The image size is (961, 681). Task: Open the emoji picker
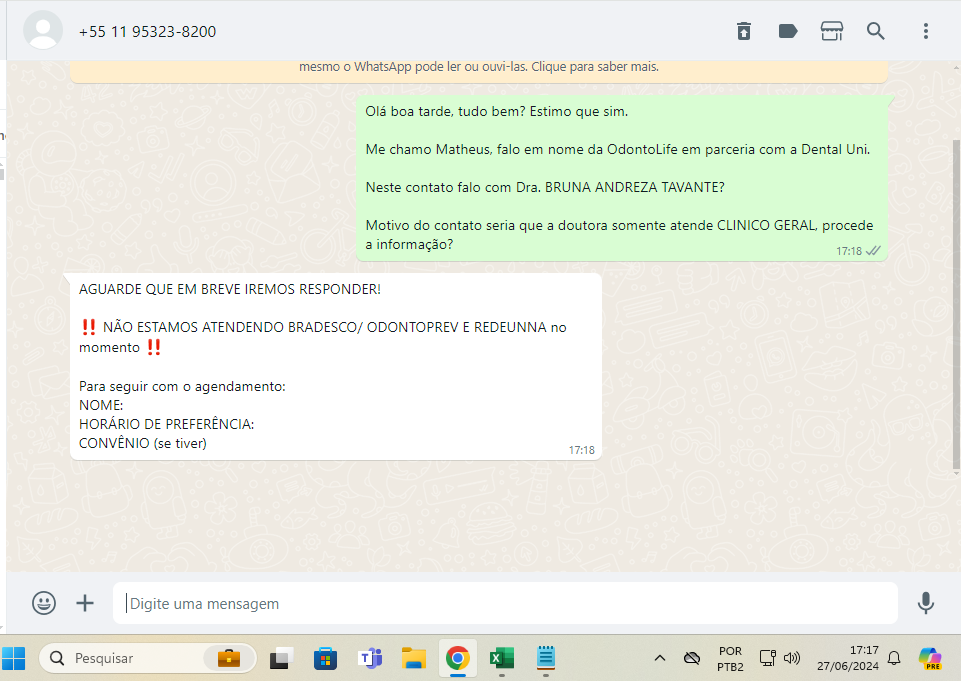tap(44, 603)
